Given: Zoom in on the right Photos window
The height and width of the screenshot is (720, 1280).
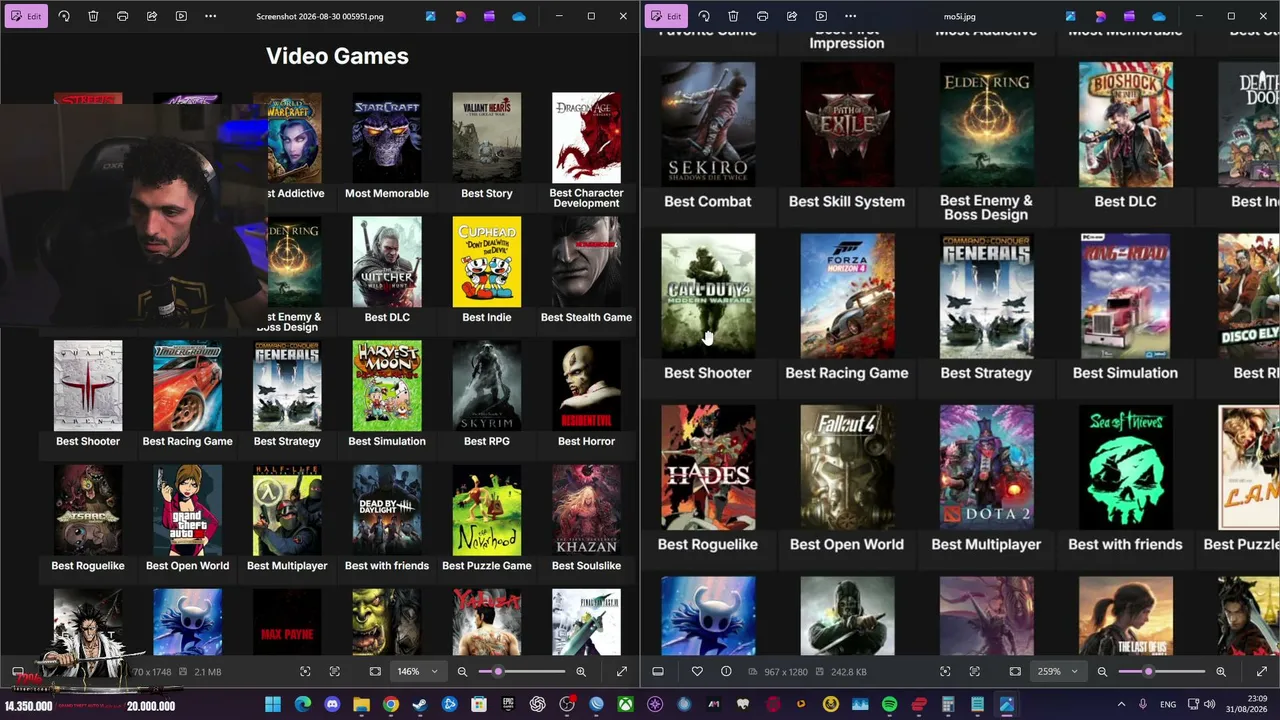Looking at the screenshot, I should (x=1221, y=672).
